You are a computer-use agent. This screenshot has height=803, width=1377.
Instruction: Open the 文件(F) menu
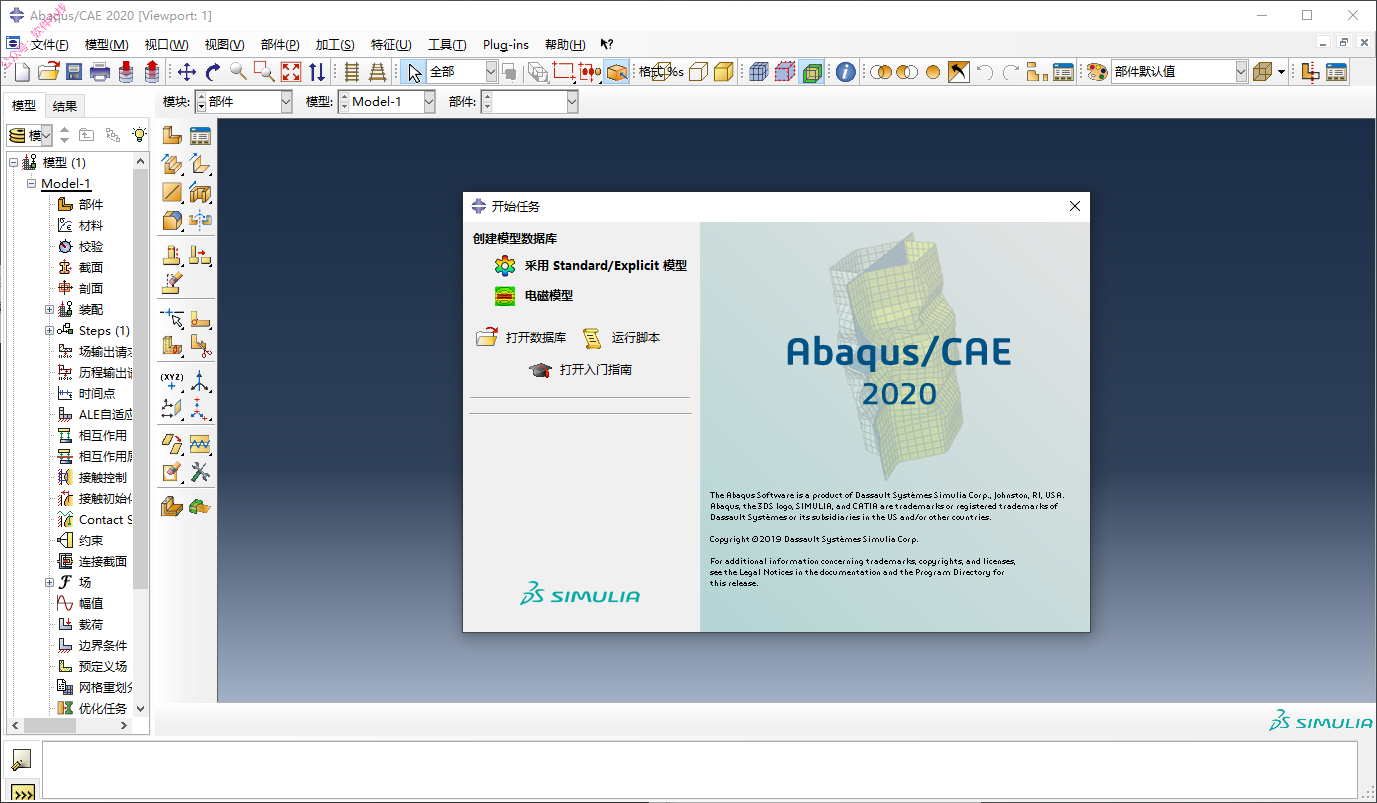(x=50, y=45)
